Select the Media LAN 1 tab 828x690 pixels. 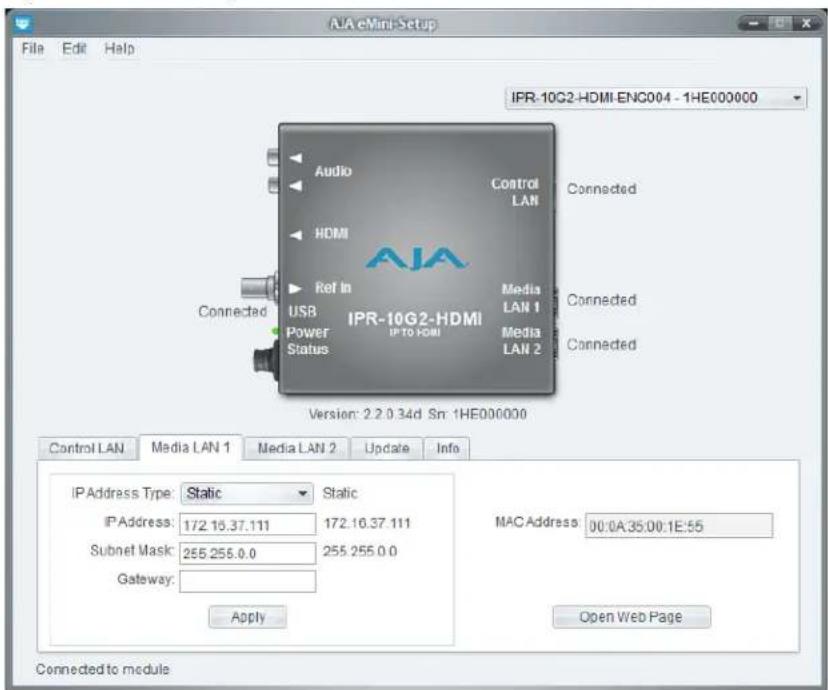pos(191,447)
